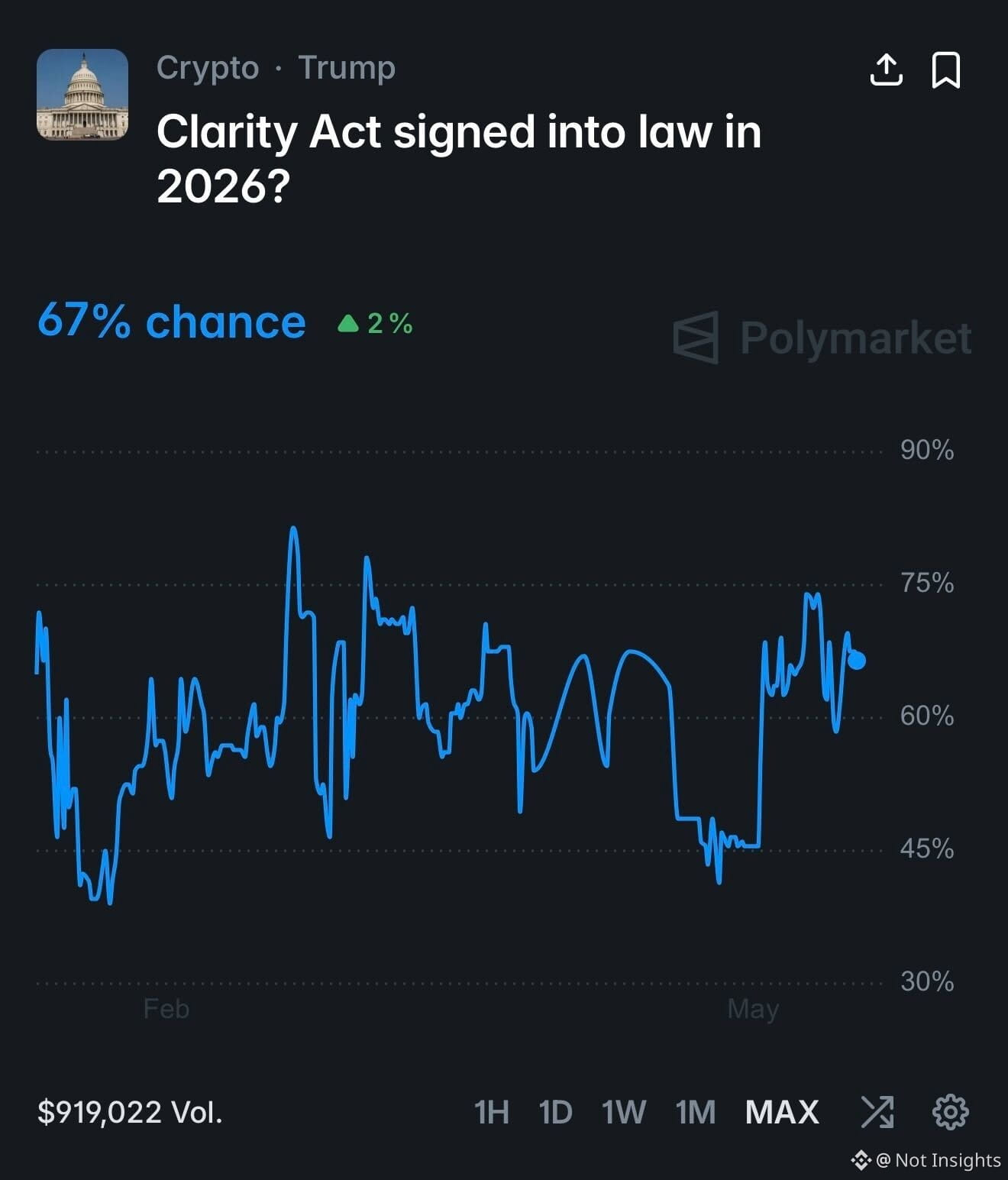Switch chart to 1M range
This screenshot has height=1180, width=1008.
[695, 1112]
